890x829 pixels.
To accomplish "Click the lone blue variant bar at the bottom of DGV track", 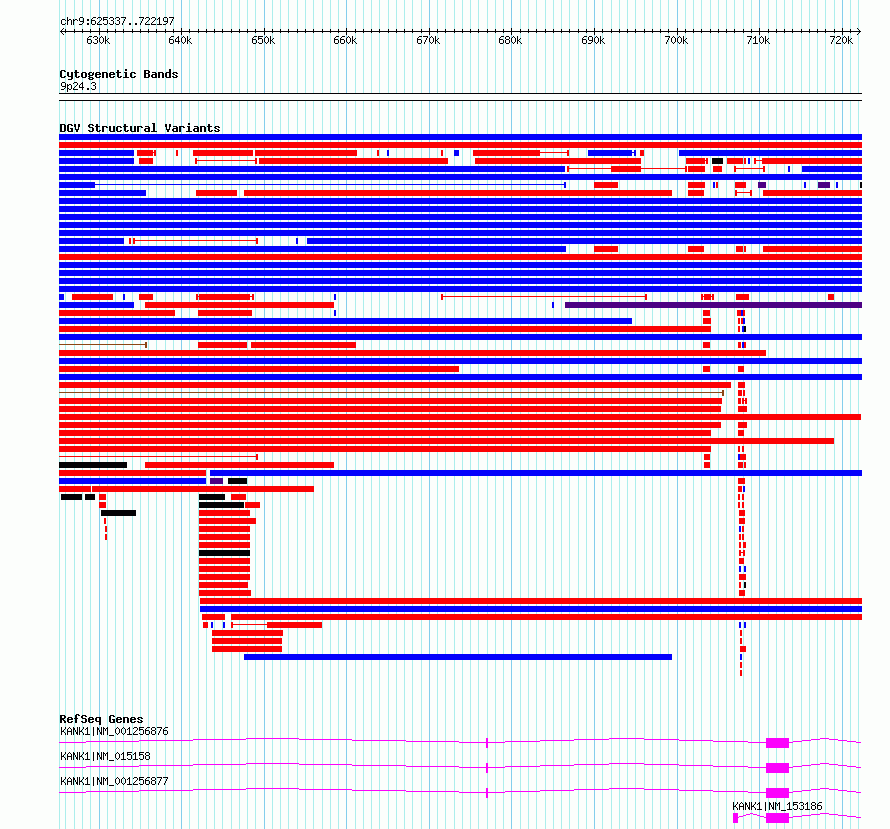I will tap(458, 657).
